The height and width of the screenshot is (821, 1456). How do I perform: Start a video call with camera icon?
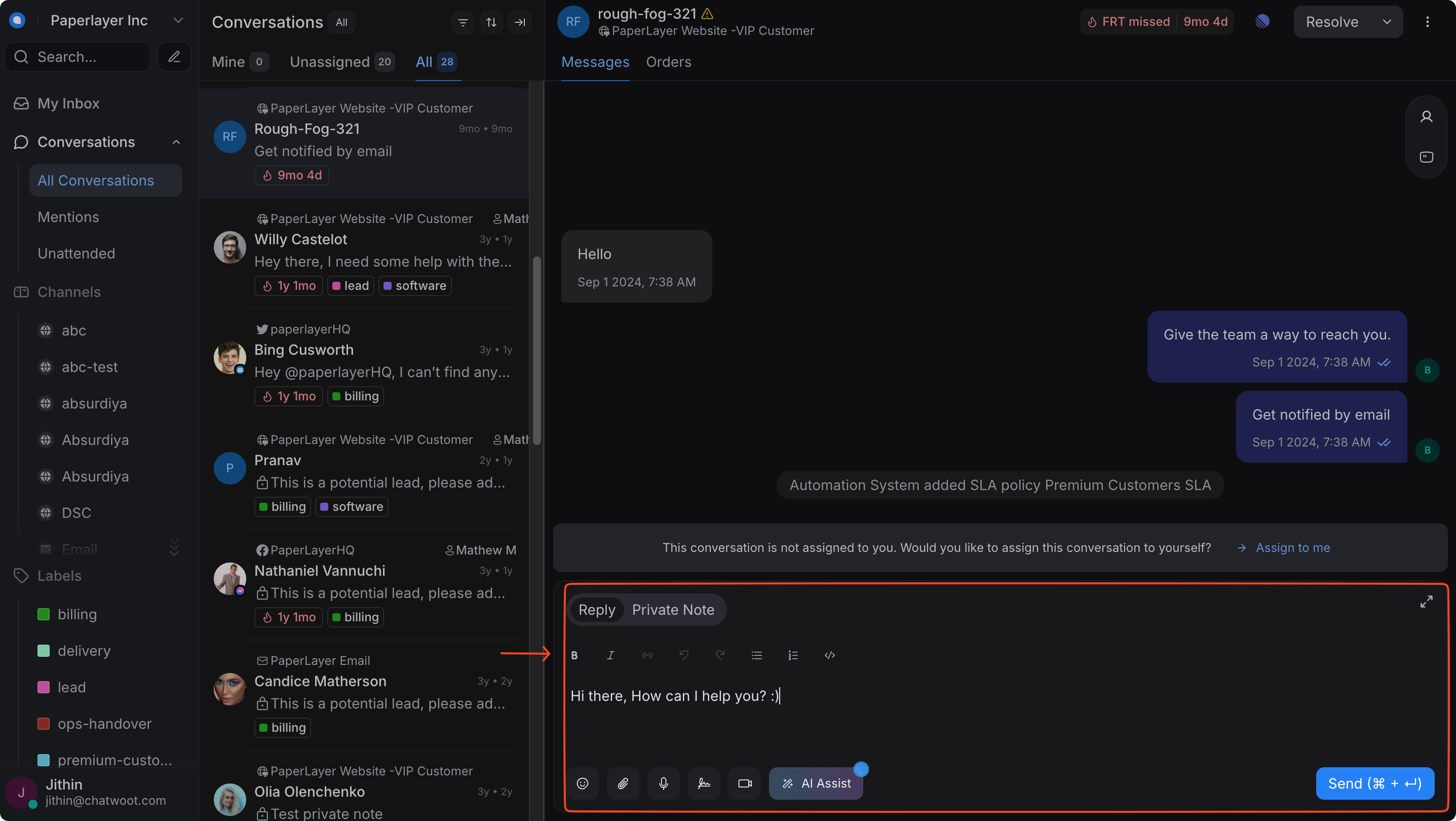point(745,783)
